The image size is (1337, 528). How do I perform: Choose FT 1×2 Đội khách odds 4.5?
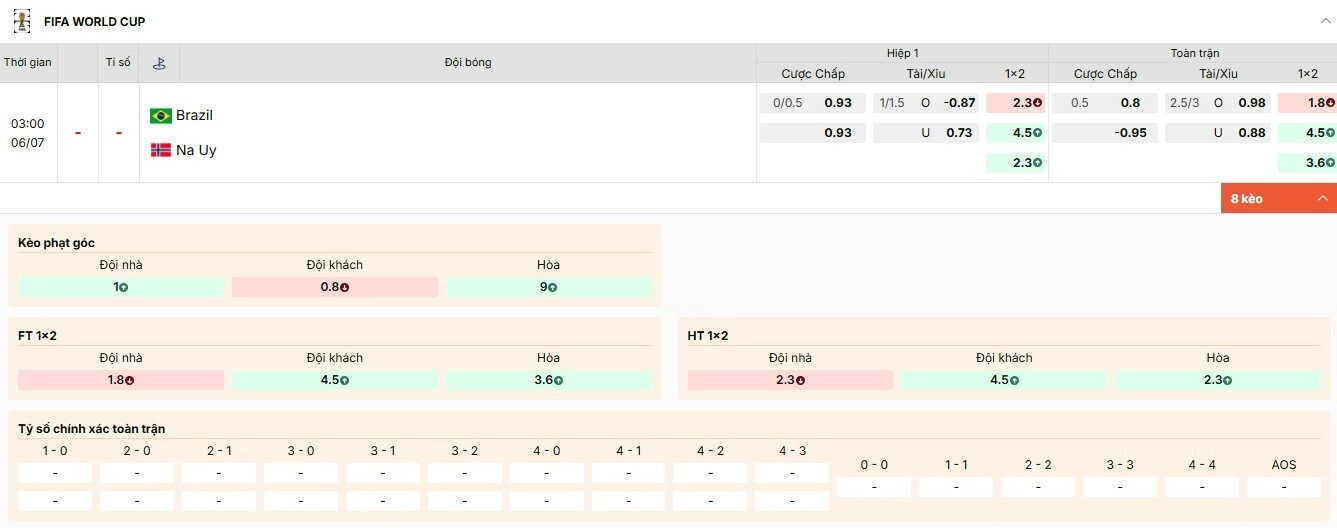pyautogui.click(x=335, y=380)
